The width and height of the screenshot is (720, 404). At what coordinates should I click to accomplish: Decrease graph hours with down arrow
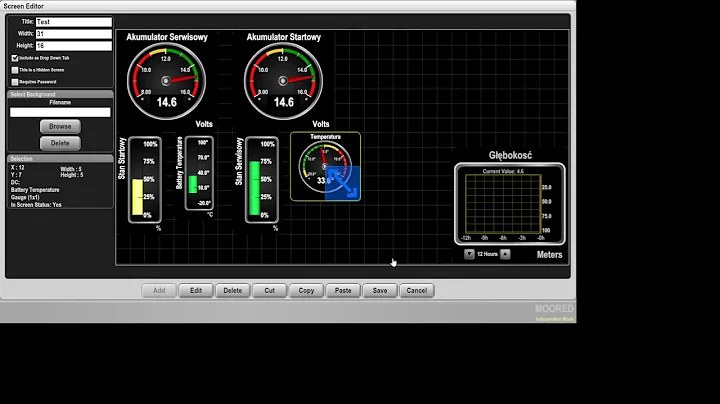click(x=469, y=254)
